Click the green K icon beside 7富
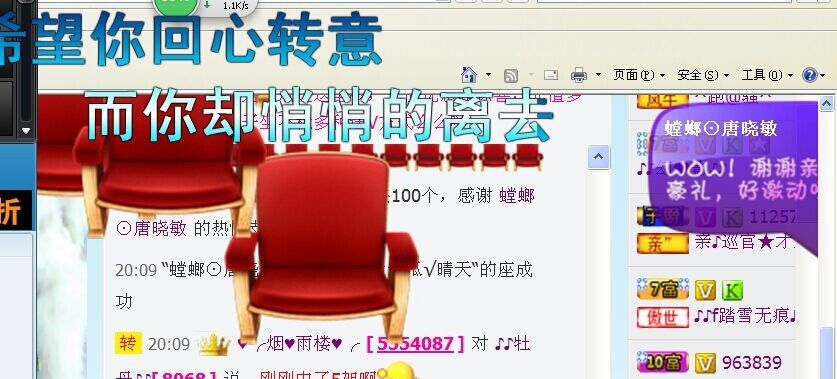This screenshot has width=837, height=379. (x=732, y=290)
